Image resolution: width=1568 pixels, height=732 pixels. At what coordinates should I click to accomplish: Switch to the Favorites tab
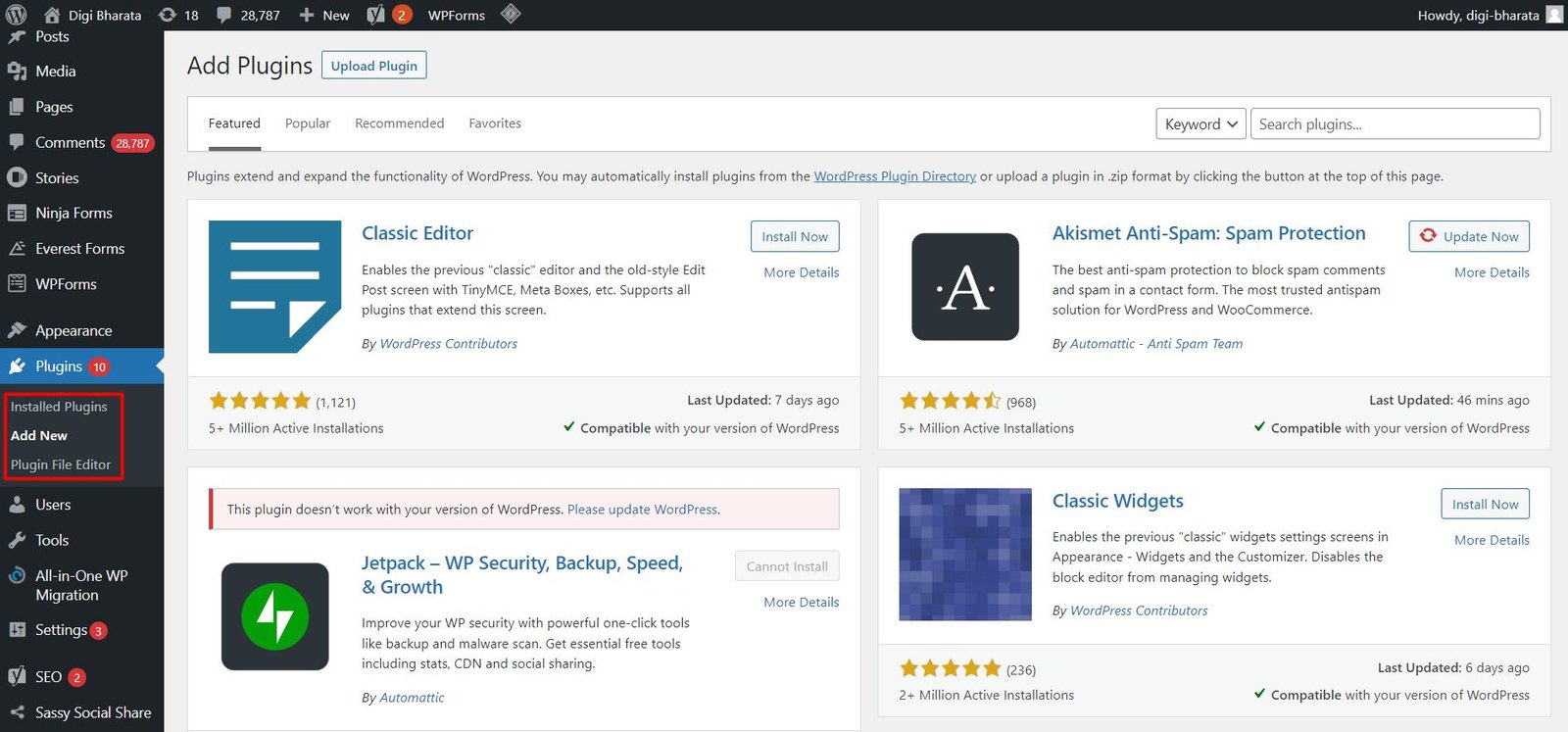click(495, 123)
